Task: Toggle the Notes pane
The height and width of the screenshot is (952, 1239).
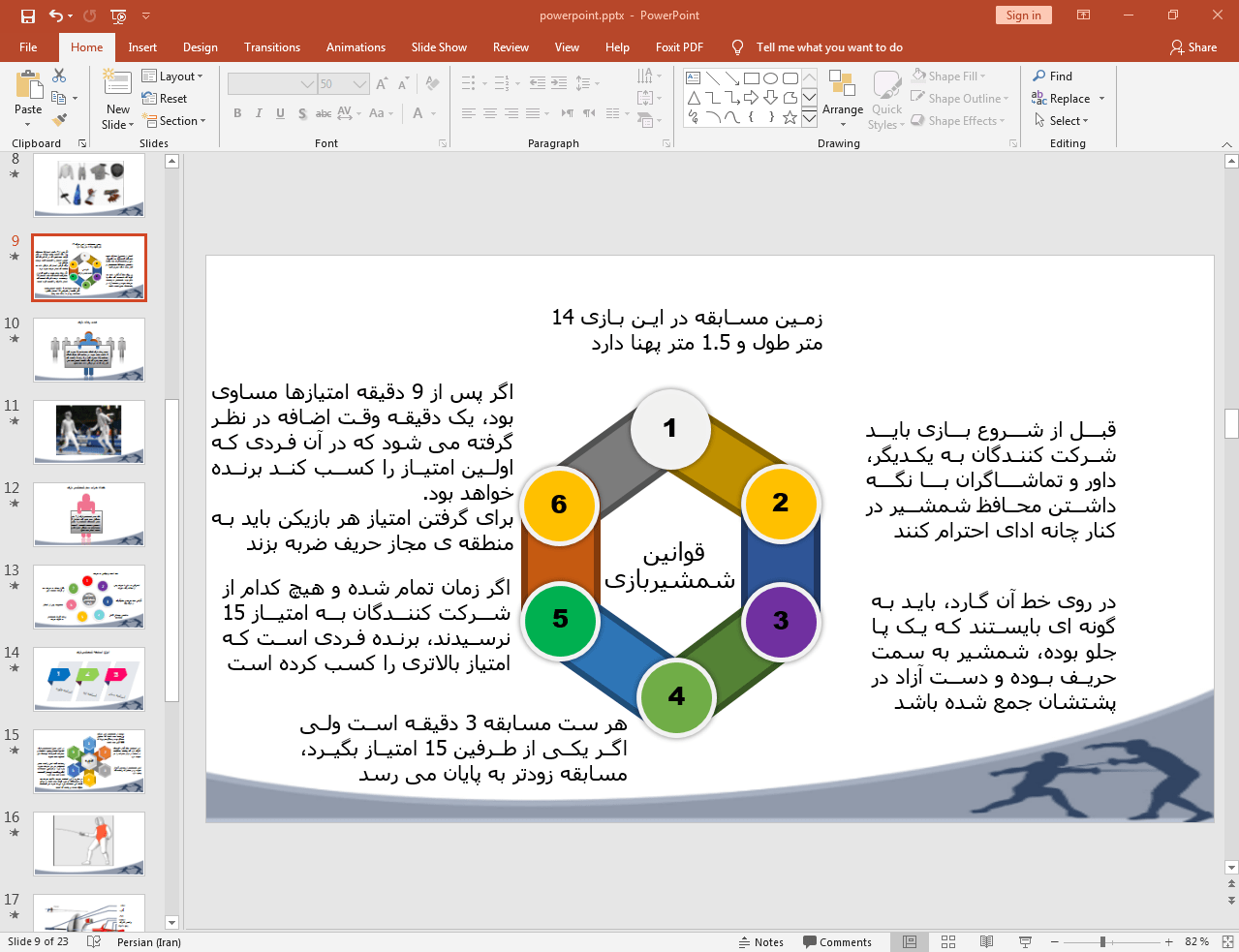Action: 761,941
